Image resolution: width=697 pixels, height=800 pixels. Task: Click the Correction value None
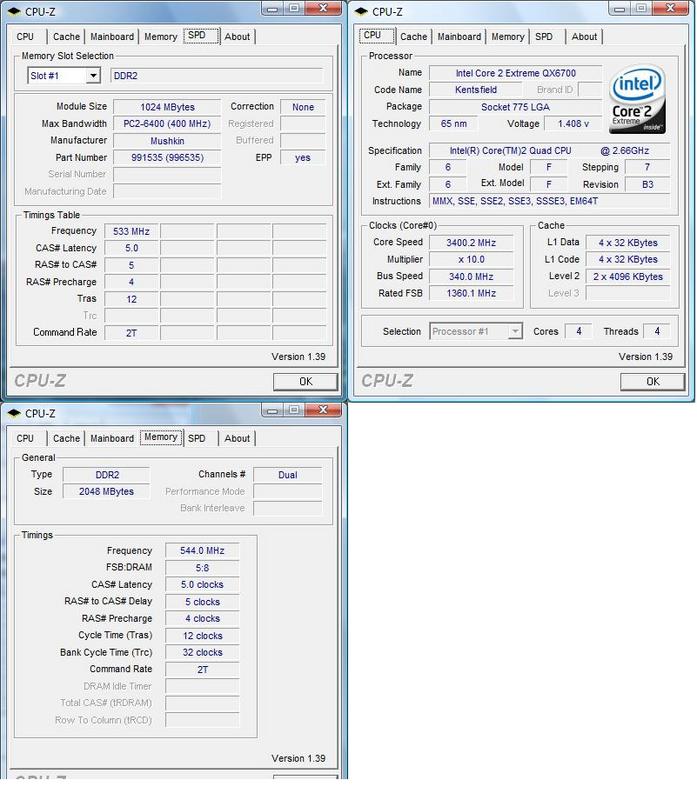303,107
